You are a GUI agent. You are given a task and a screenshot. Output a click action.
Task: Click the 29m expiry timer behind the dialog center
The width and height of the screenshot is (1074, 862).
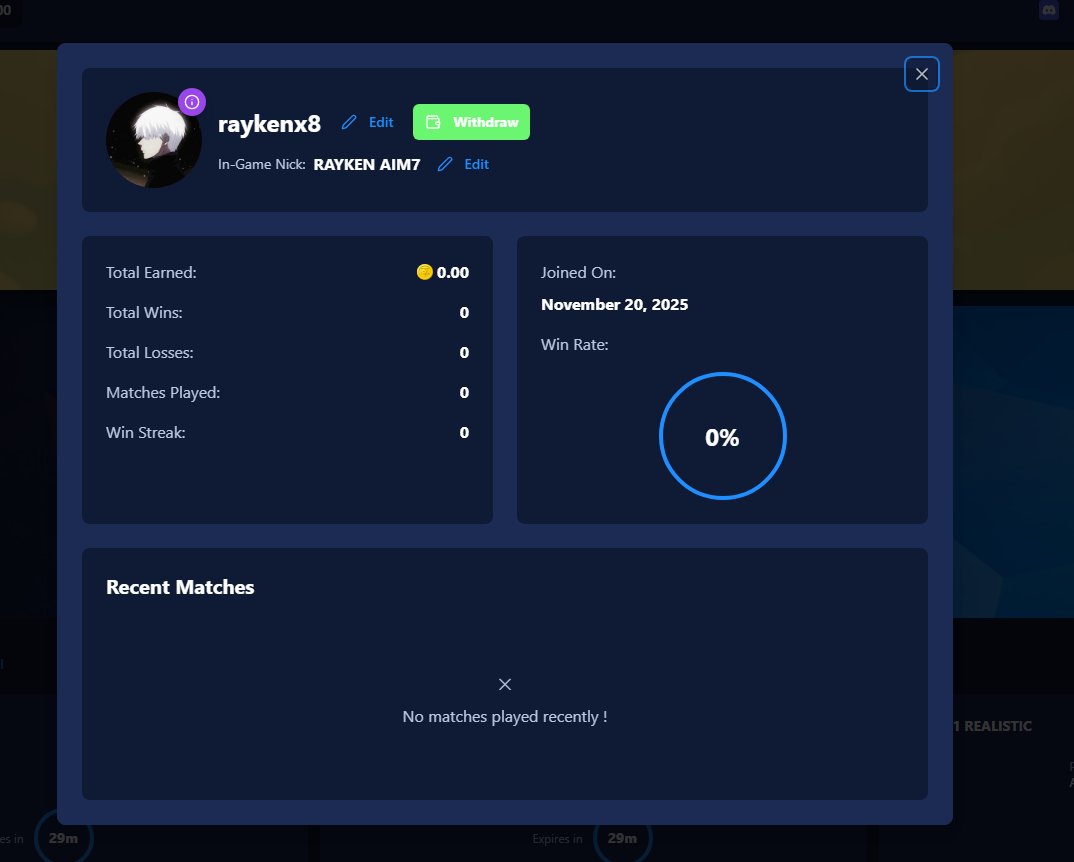[622, 839]
